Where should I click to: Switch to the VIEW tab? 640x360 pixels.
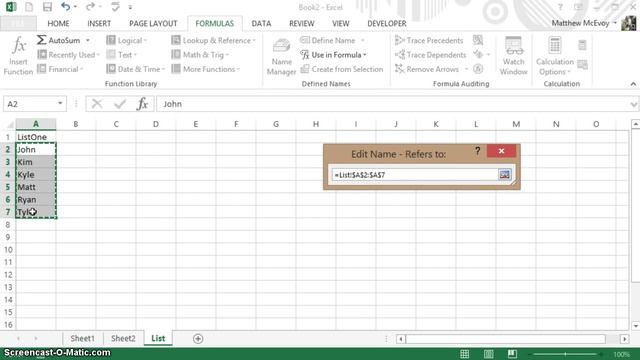coord(340,24)
